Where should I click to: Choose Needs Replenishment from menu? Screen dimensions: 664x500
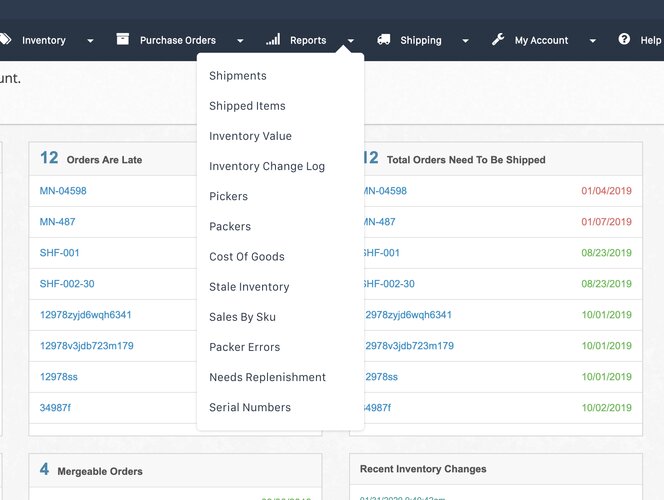pyautogui.click(x=267, y=377)
